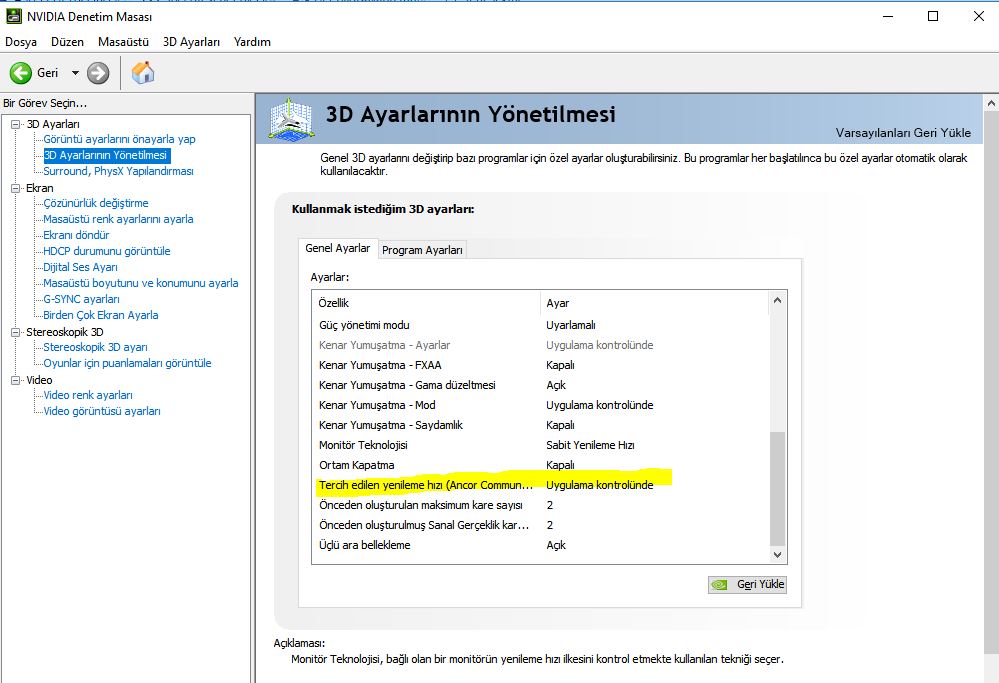Open the Masaüstü menu
The image size is (999, 683).
click(124, 42)
